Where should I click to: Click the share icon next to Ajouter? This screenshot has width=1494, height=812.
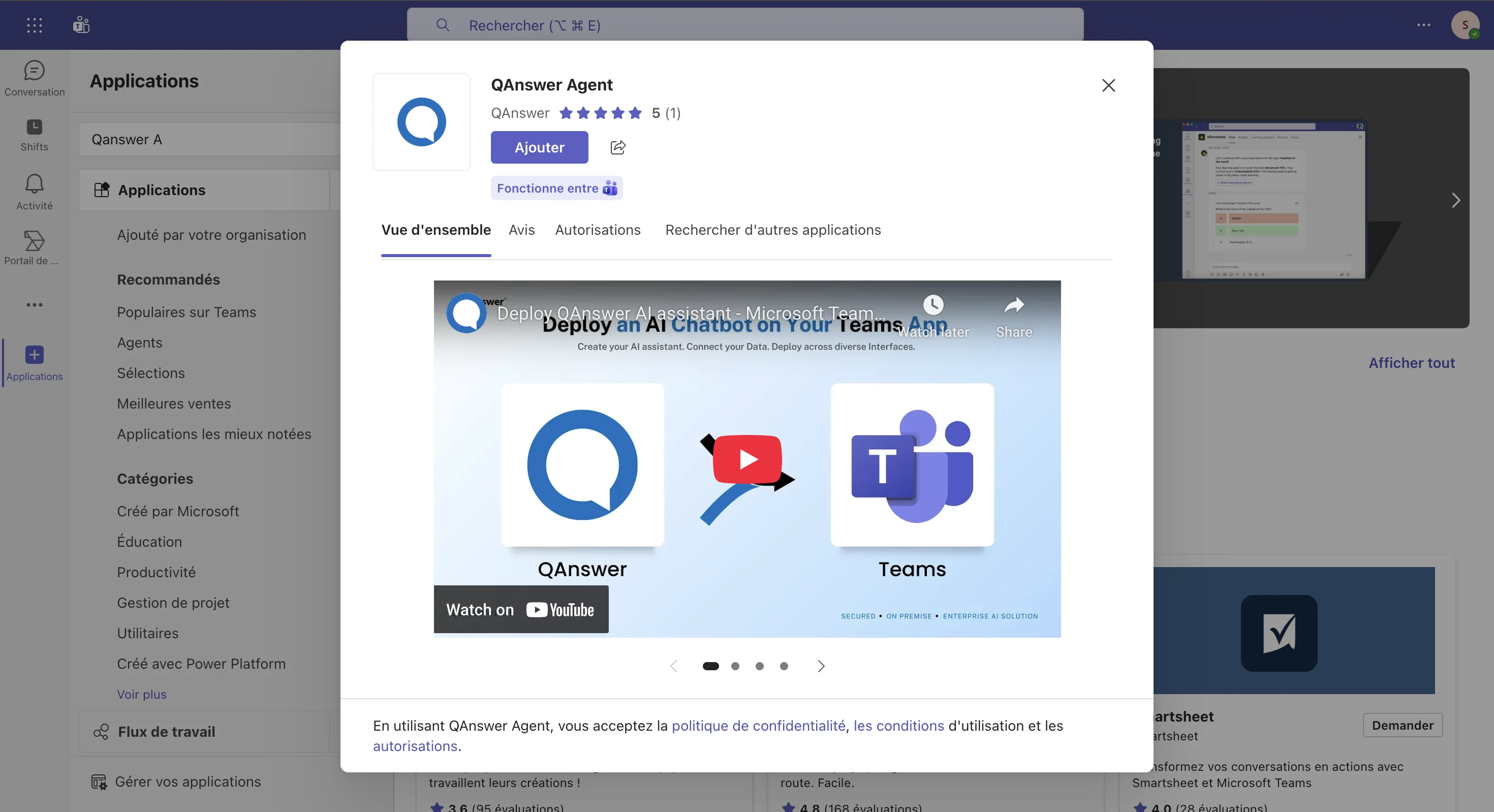(618, 147)
